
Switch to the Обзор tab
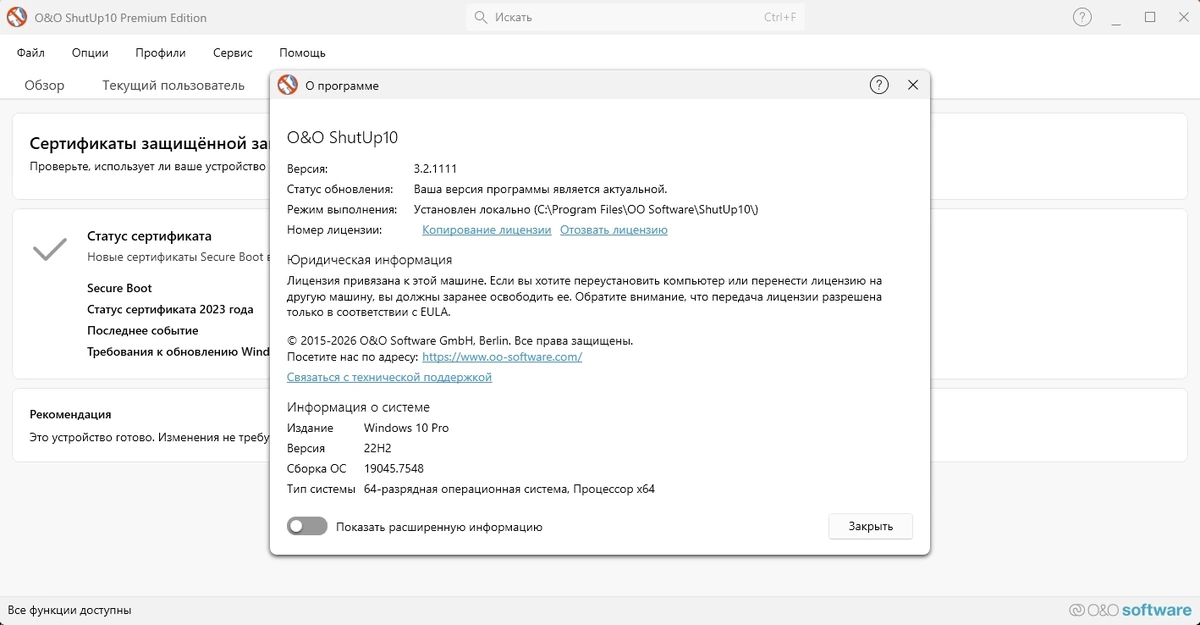tap(44, 86)
